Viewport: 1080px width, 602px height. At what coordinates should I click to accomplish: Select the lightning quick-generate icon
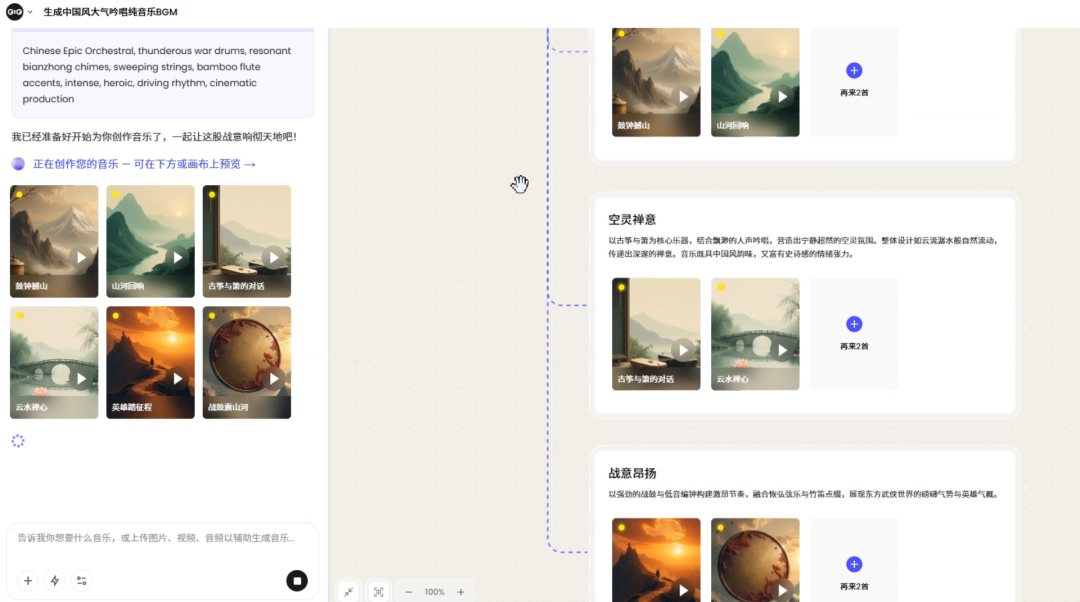[54, 580]
